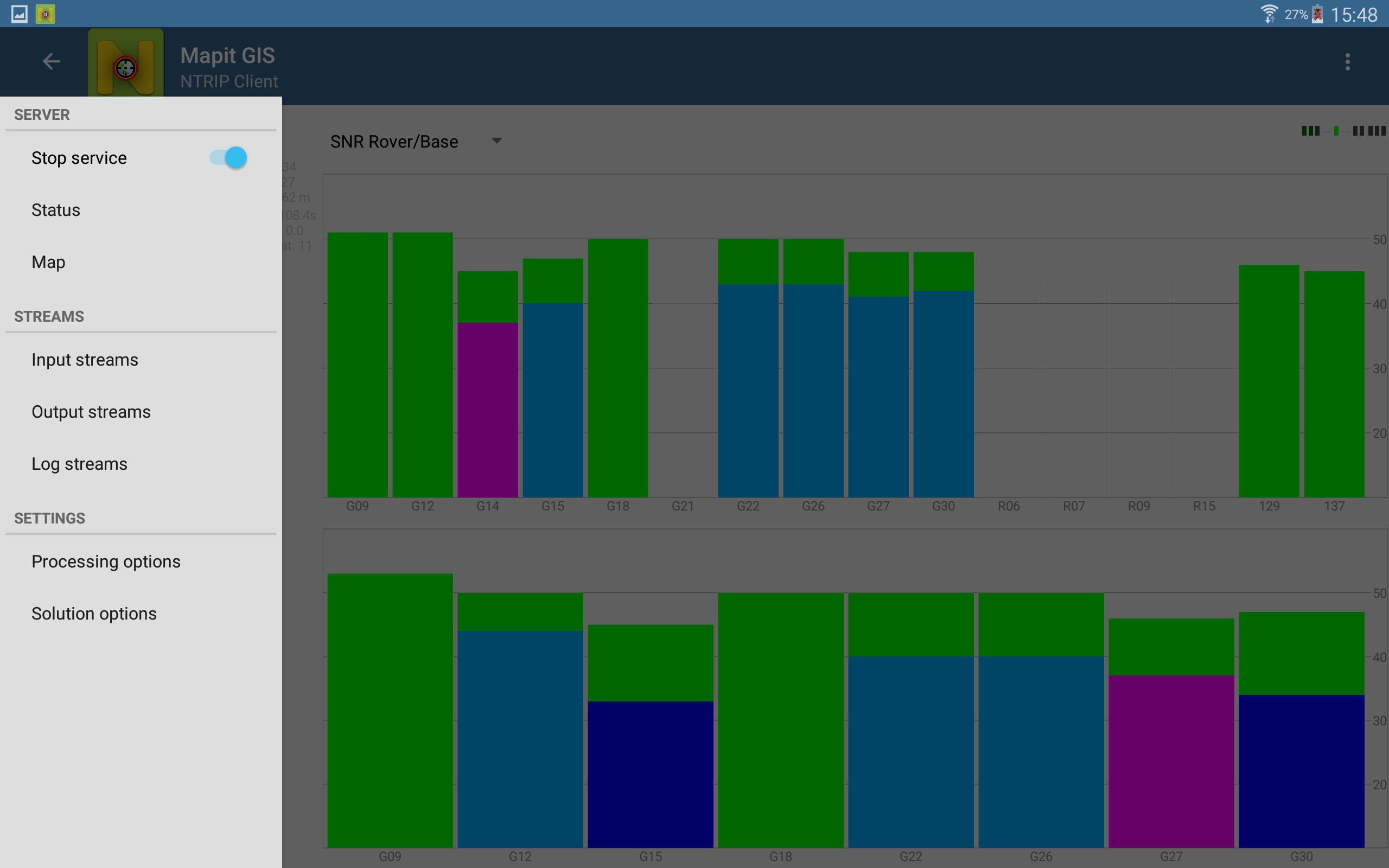This screenshot has width=1389, height=868.
Task: Open Processing options
Action: 141,561
